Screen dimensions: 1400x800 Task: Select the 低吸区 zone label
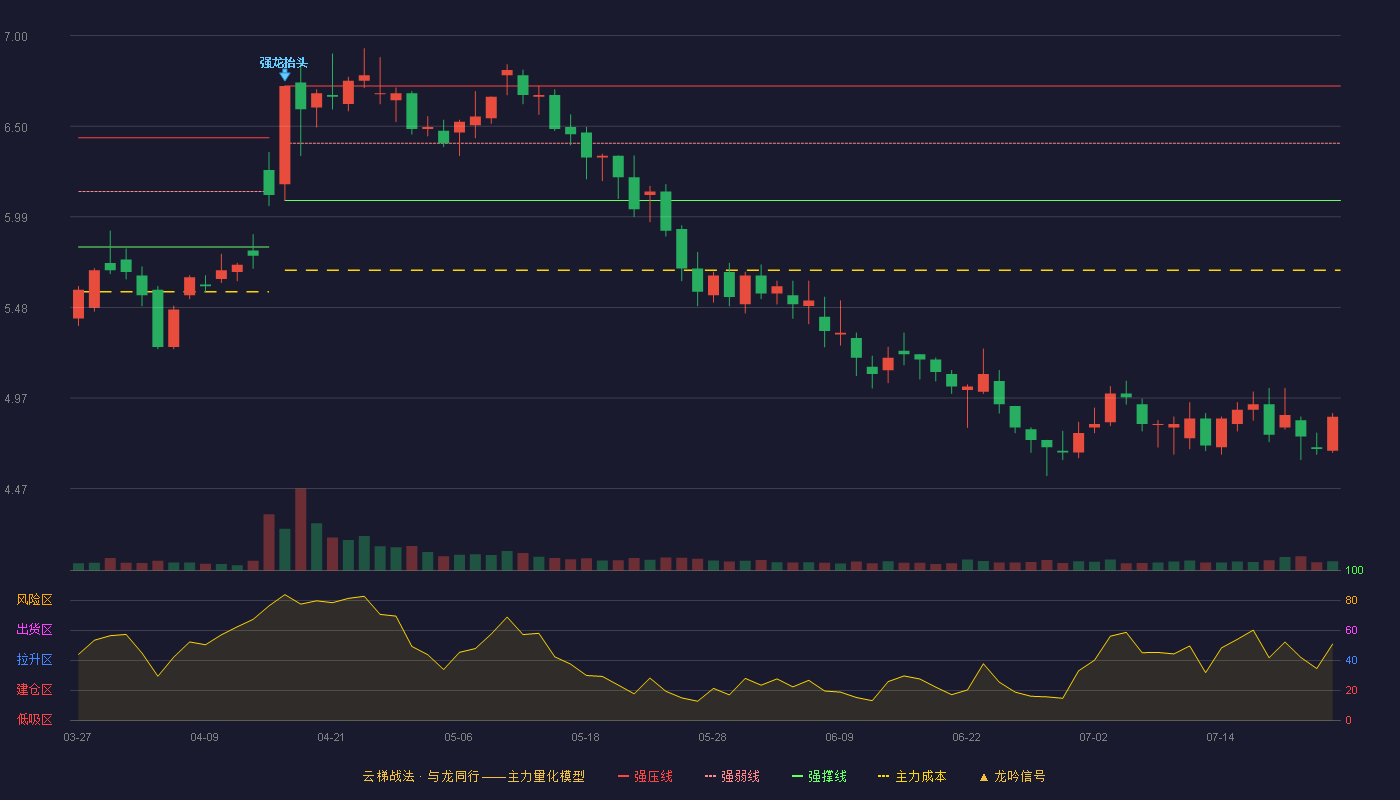34,720
